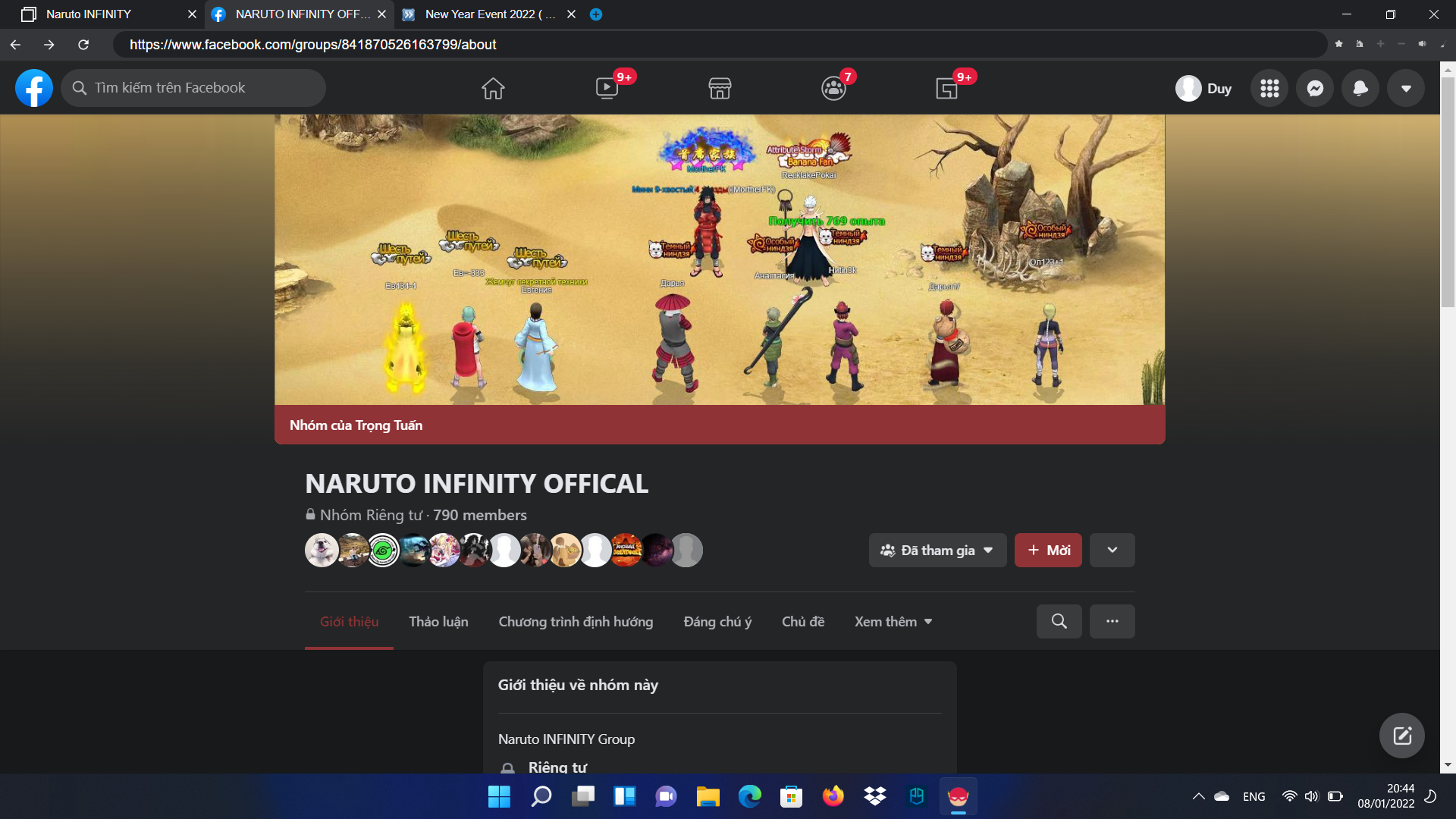Switch to 'New Year Event 2022' browser tab
This screenshot has width=1456, height=819.
tap(491, 14)
